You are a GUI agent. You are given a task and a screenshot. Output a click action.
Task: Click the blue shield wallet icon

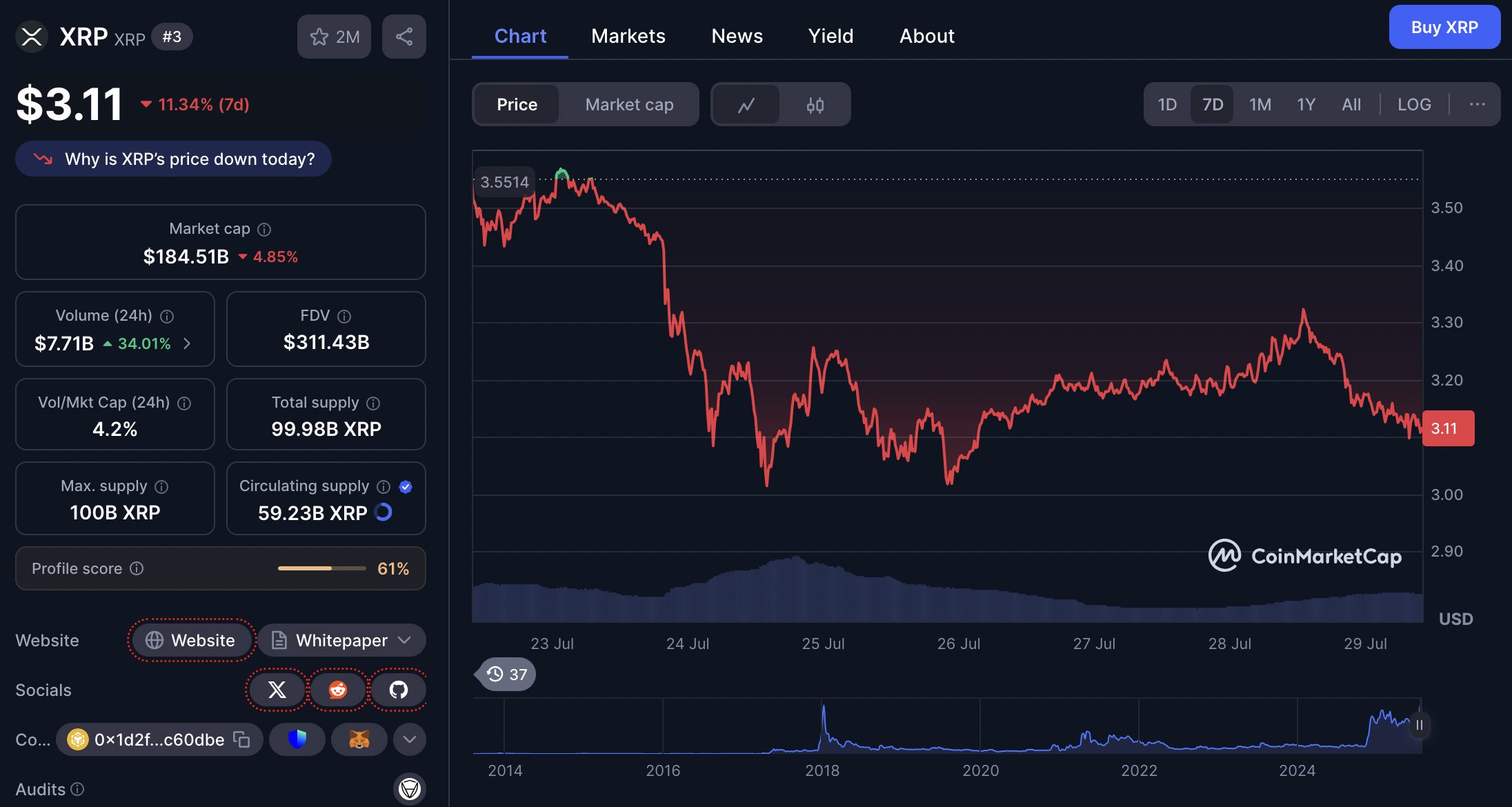tap(297, 739)
